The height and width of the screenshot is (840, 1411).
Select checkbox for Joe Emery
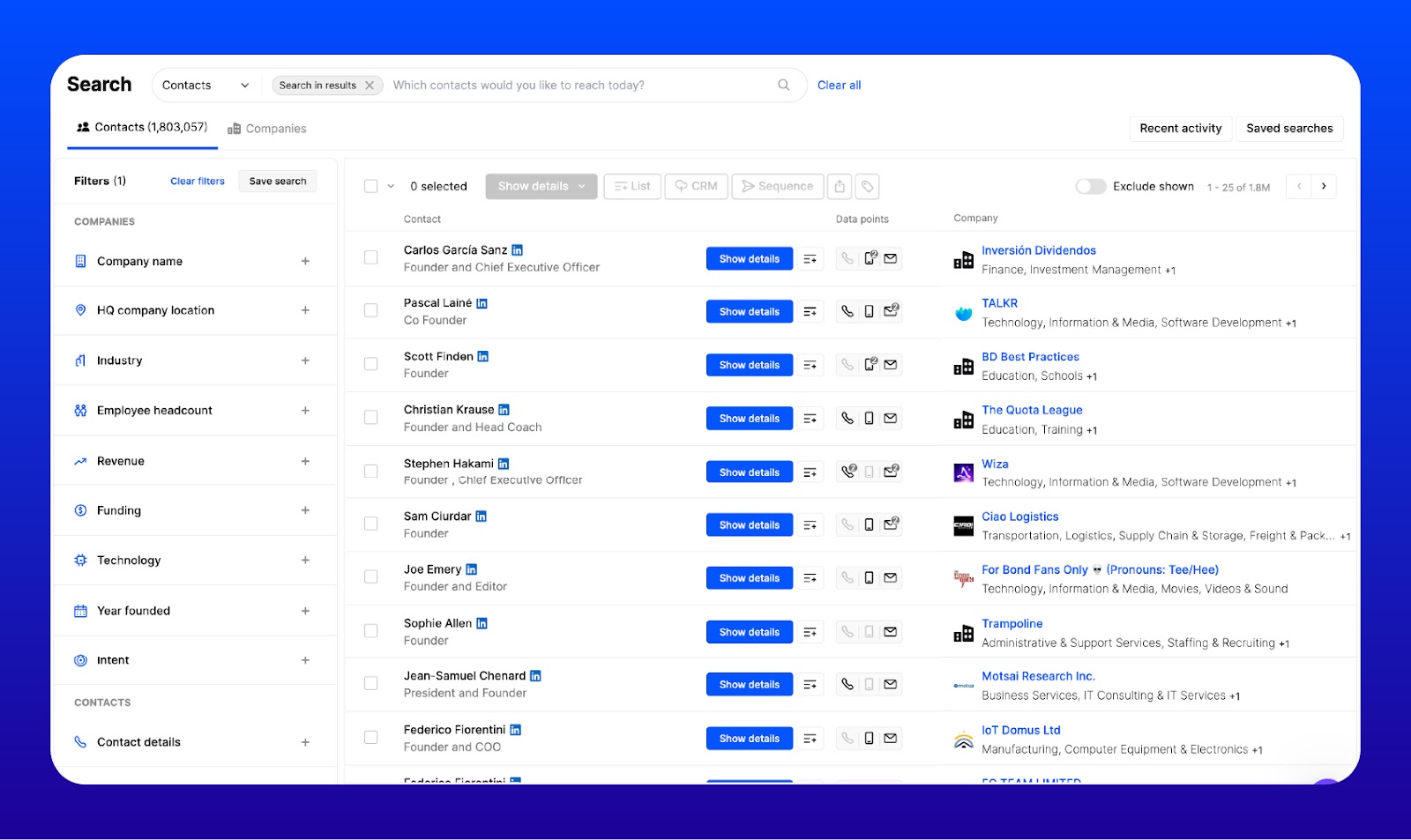pyautogui.click(x=371, y=576)
